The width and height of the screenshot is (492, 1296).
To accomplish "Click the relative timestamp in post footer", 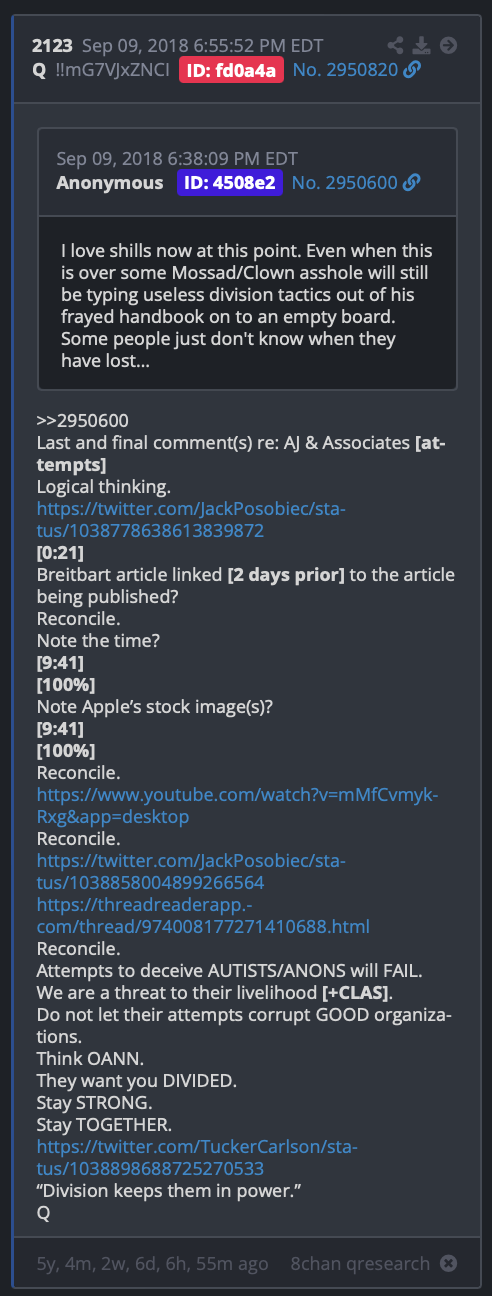I will pyautogui.click(x=151, y=1263).
